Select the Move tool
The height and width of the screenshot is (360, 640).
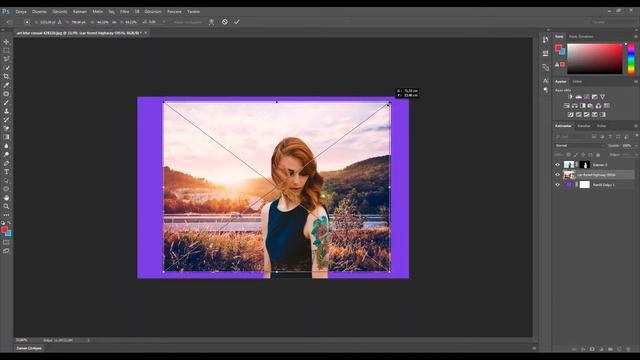tap(6, 42)
